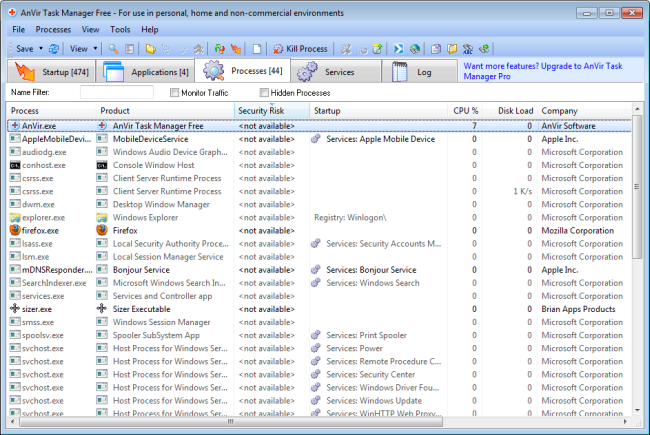Switch to the Startup [474] tab
Image resolution: width=650 pixels, height=435 pixels.
(x=51, y=72)
